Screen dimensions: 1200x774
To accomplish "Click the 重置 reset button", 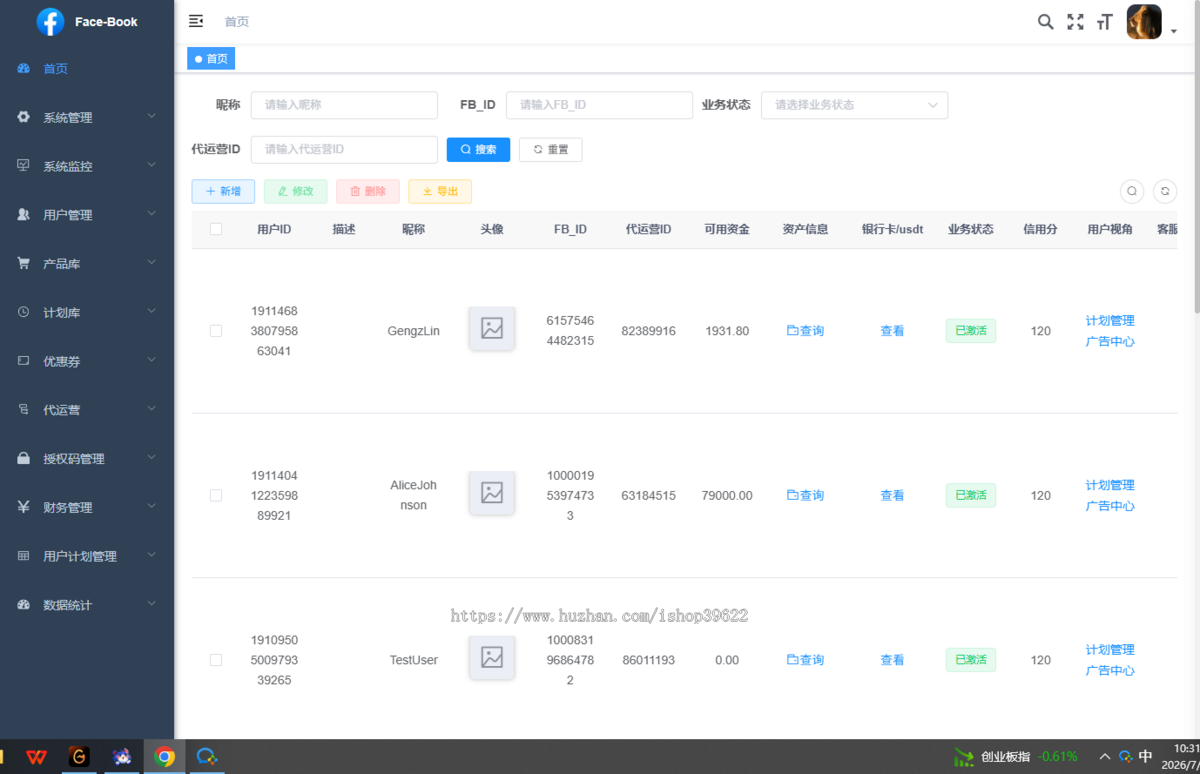I will click(x=550, y=150).
